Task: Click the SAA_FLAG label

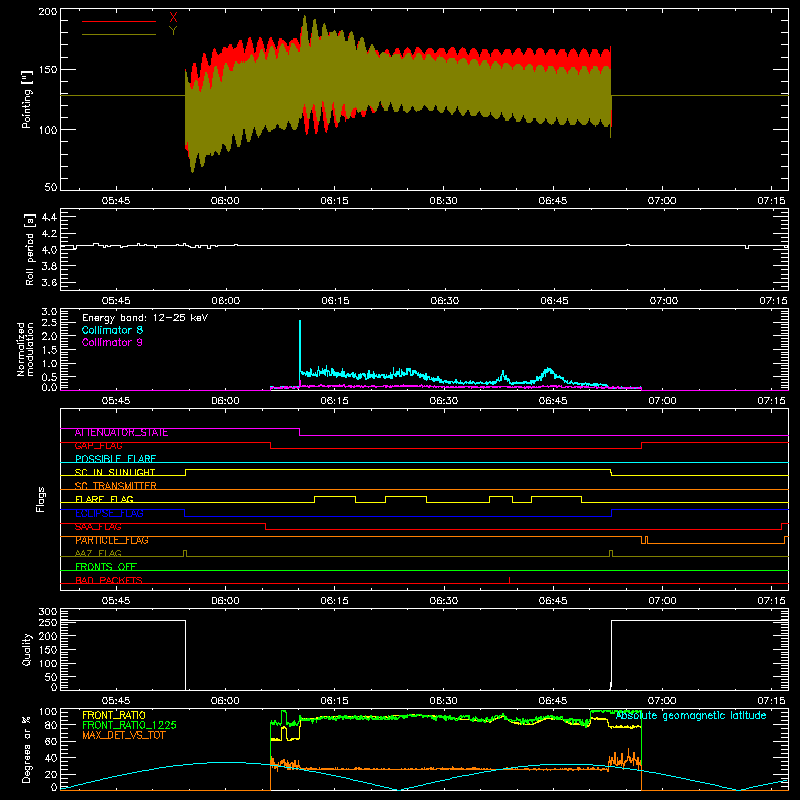Action: (98, 527)
